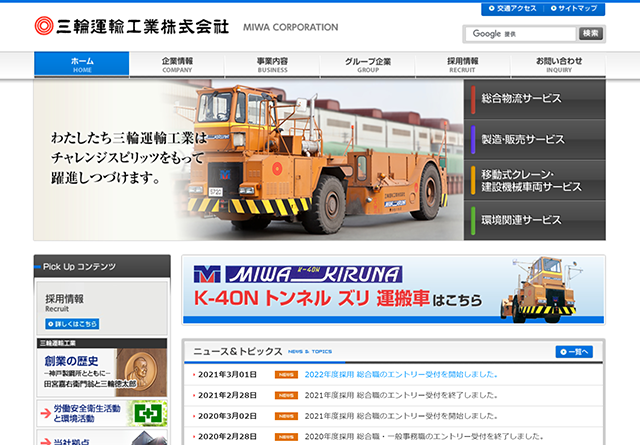Image resolution: width=640 pixels, height=445 pixels.
Task: Open the 採用情報 RECRUIT menu
Action: pos(462,65)
